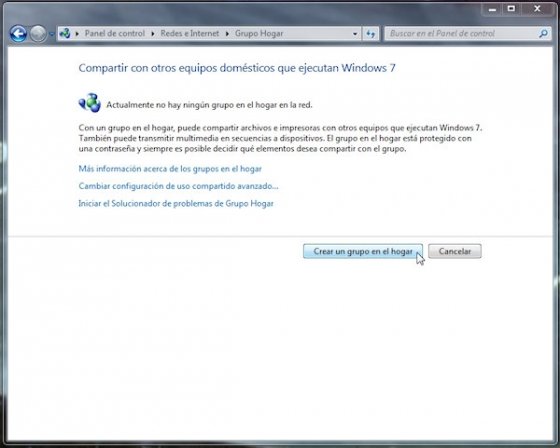Click Crear un grupo en el hogar

[363, 251]
